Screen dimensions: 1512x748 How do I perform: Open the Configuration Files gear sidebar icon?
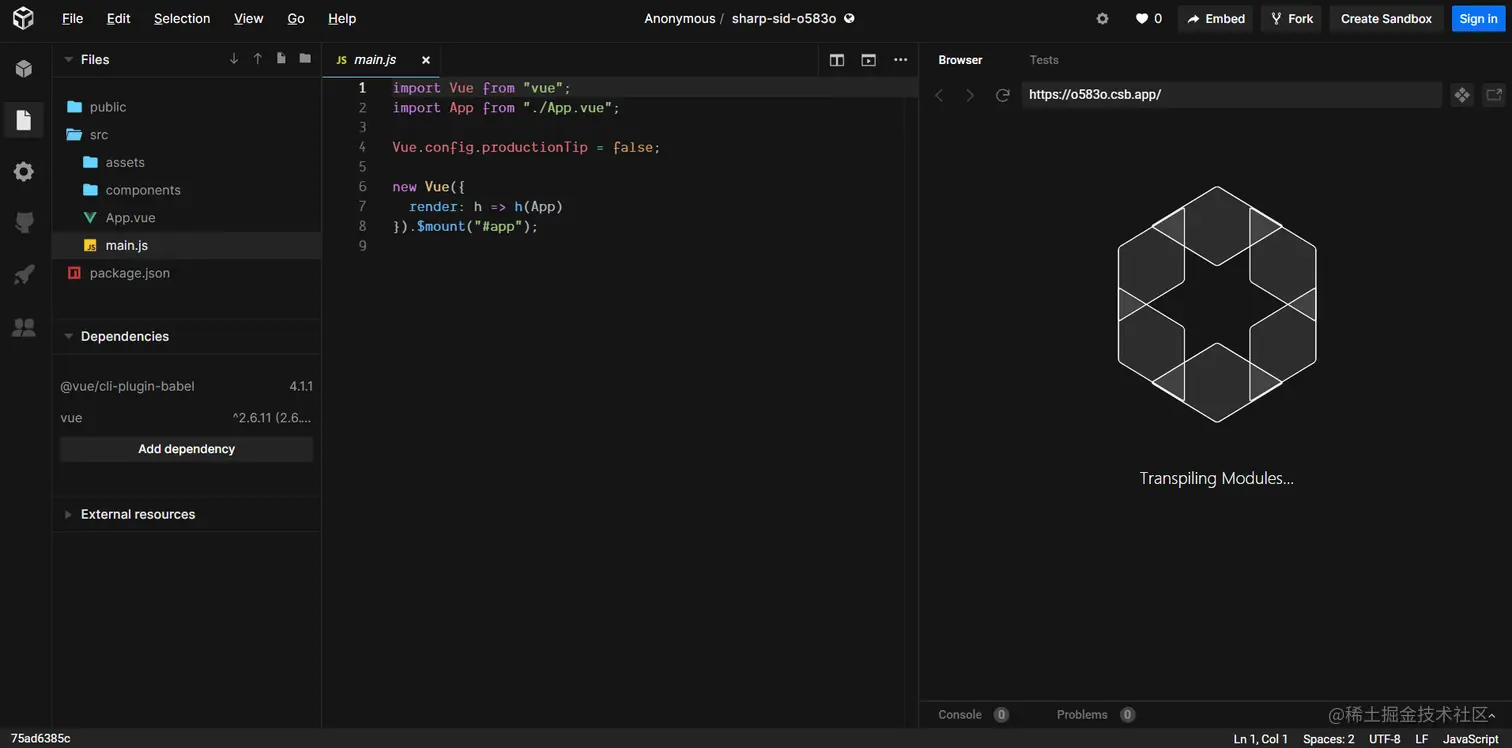[x=23, y=172]
